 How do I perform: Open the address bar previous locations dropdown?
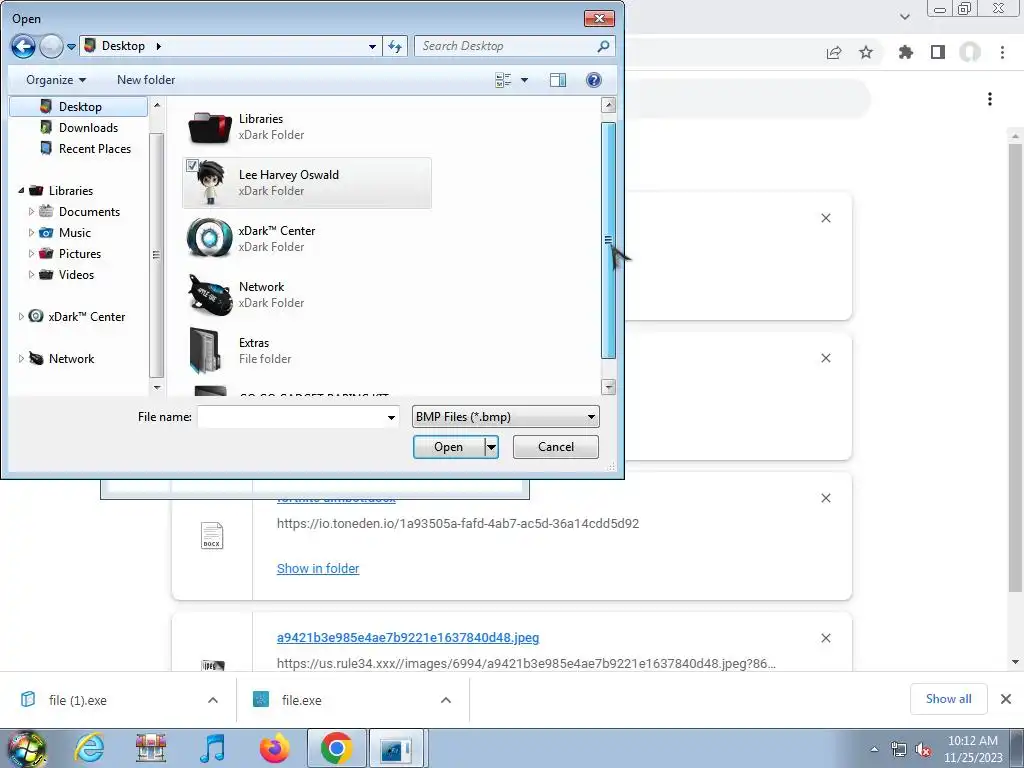tap(372, 46)
